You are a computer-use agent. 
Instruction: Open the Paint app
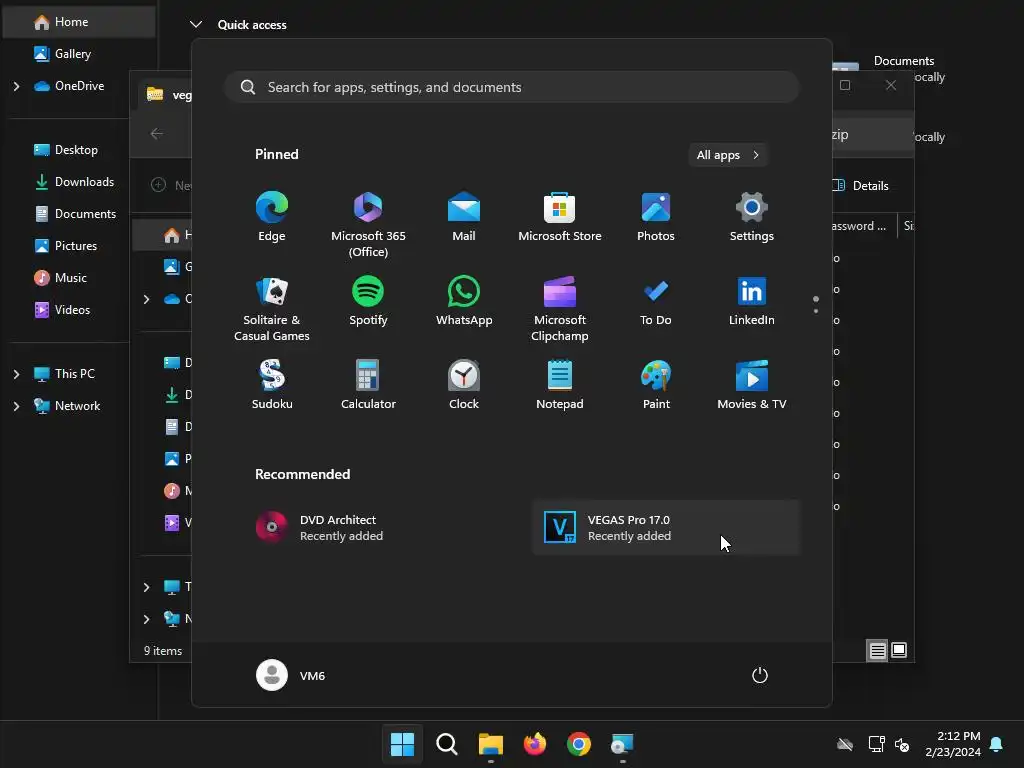(x=656, y=385)
